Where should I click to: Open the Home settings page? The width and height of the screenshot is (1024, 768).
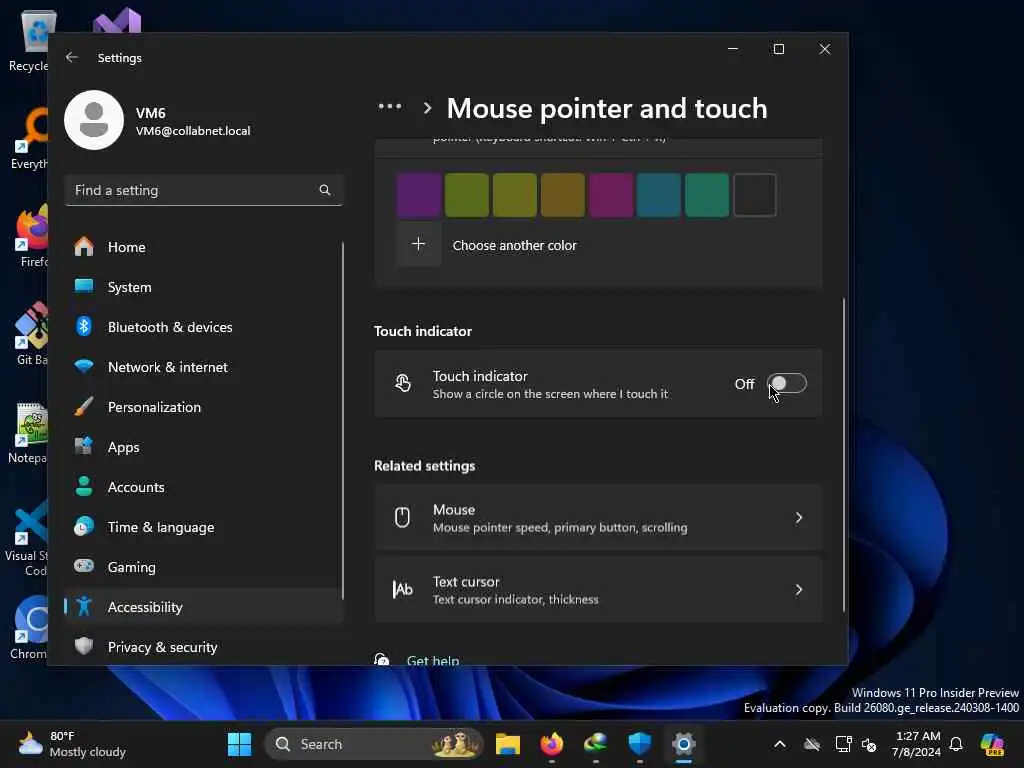(x=204, y=247)
